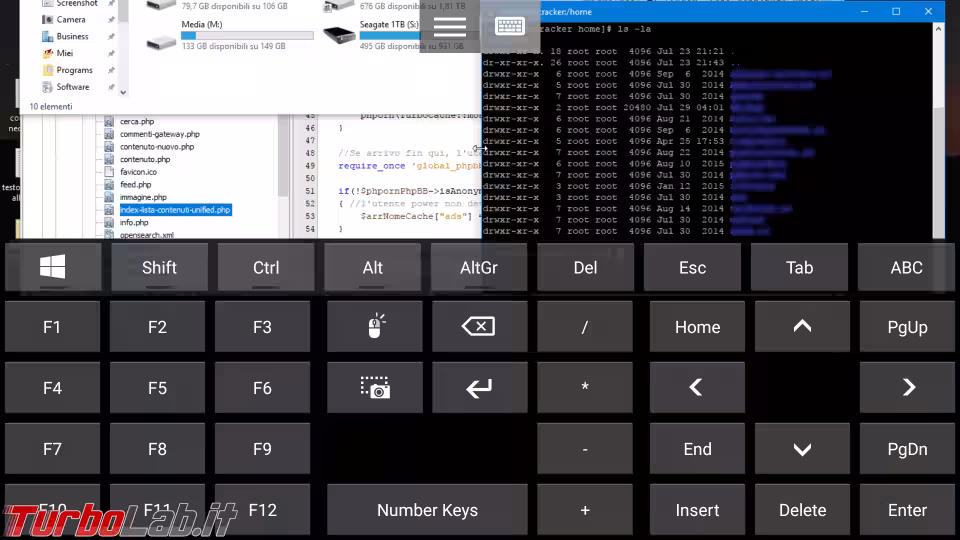960x540 pixels.
Task: Toggle the Ctrl modifier key
Action: 266,267
